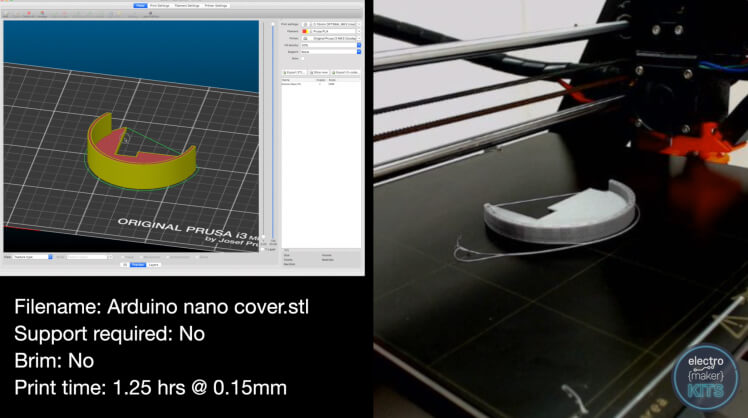Toggle the Unretractions checkbox
This screenshot has height=418, width=748.
pos(168,257)
